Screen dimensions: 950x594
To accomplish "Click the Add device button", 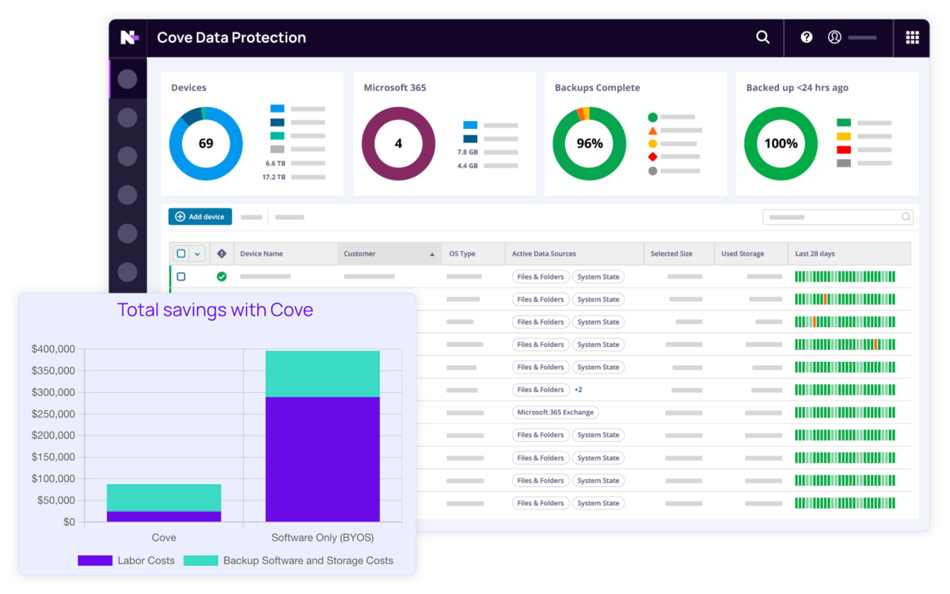I will pyautogui.click(x=200, y=216).
